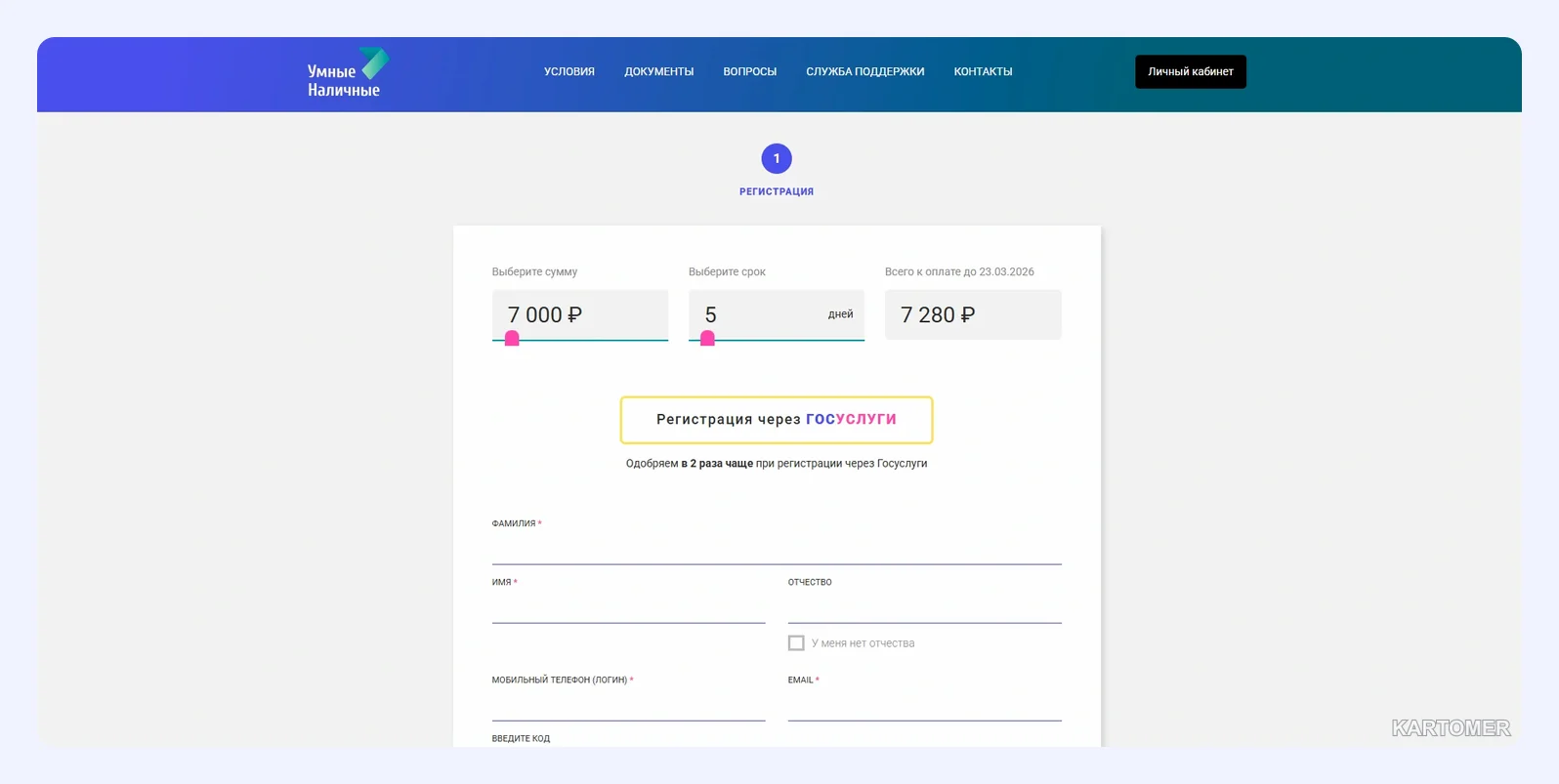Open the УСЛОВИЯ menu item
This screenshot has width=1559, height=784.
click(569, 71)
